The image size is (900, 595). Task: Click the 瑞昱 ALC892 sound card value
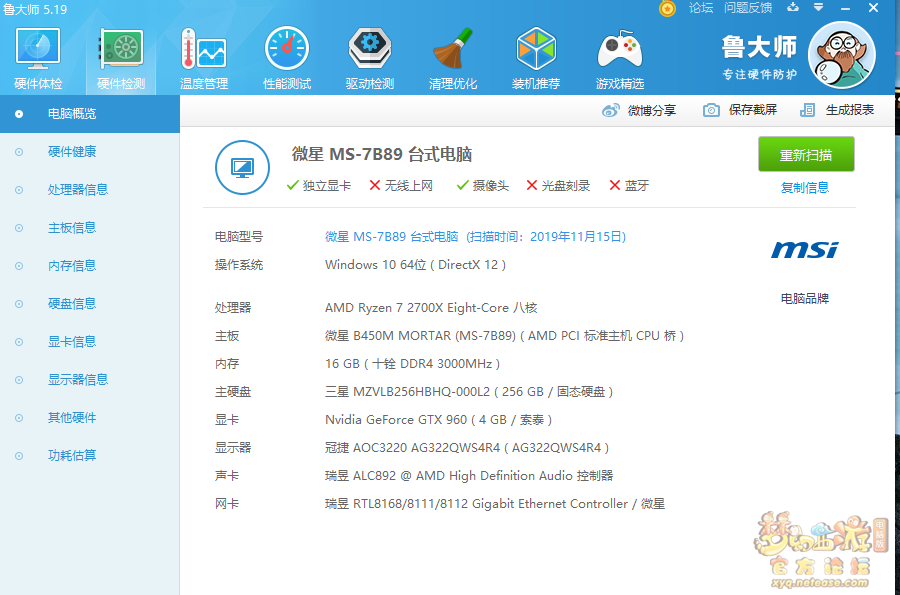[469, 476]
